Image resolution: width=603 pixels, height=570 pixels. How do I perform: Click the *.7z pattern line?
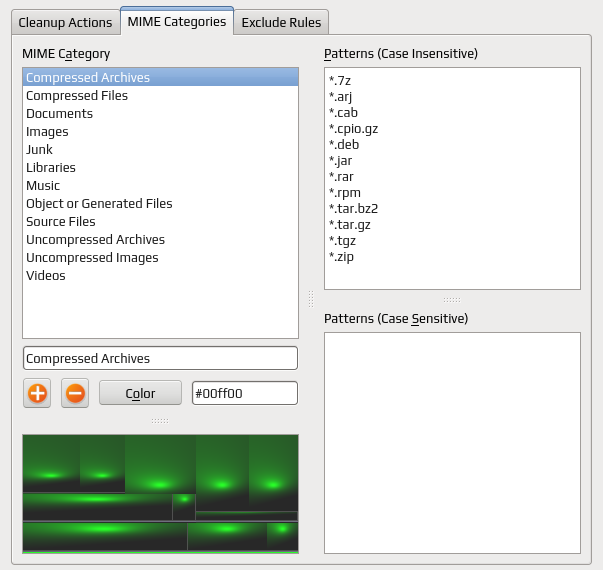tap(340, 81)
